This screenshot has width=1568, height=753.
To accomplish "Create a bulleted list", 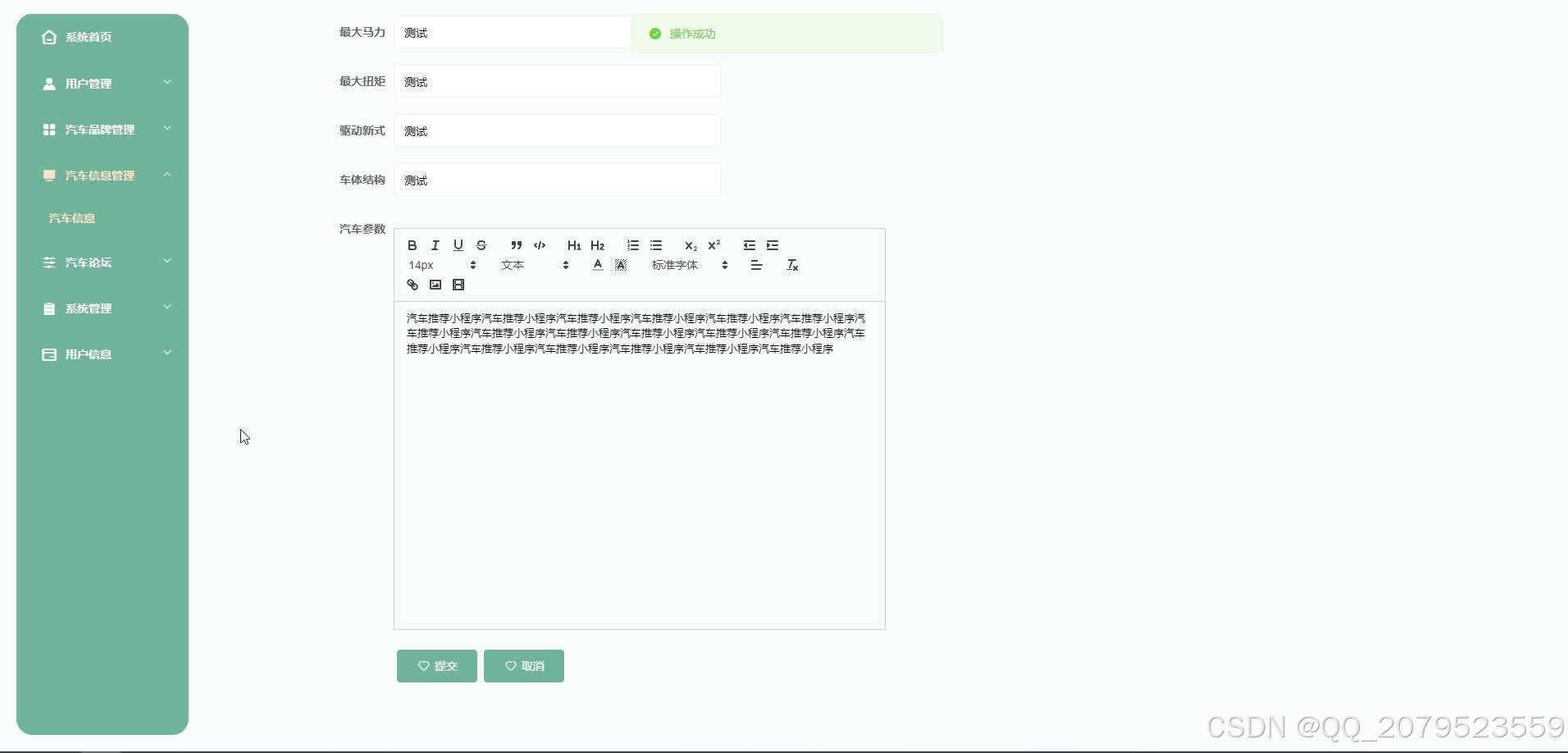I will point(656,245).
